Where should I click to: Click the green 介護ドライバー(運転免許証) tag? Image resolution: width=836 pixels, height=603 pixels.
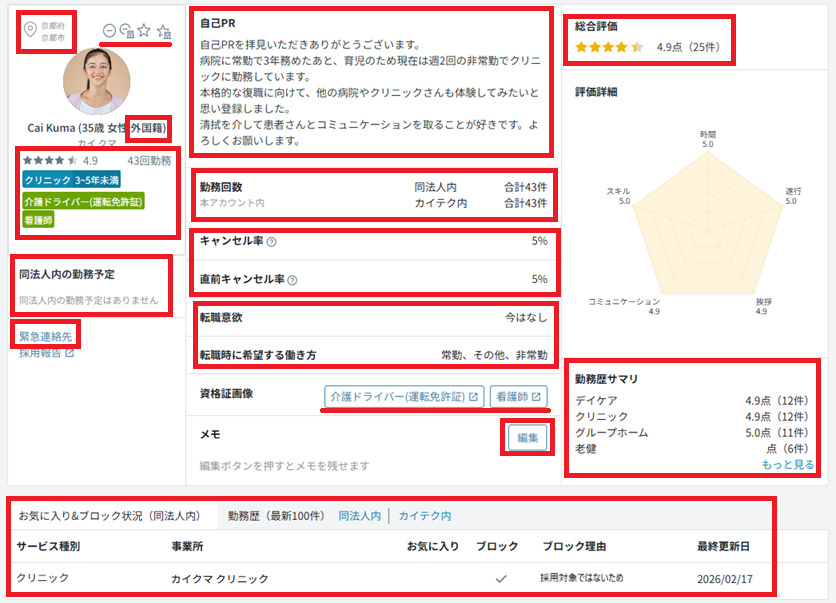83,202
